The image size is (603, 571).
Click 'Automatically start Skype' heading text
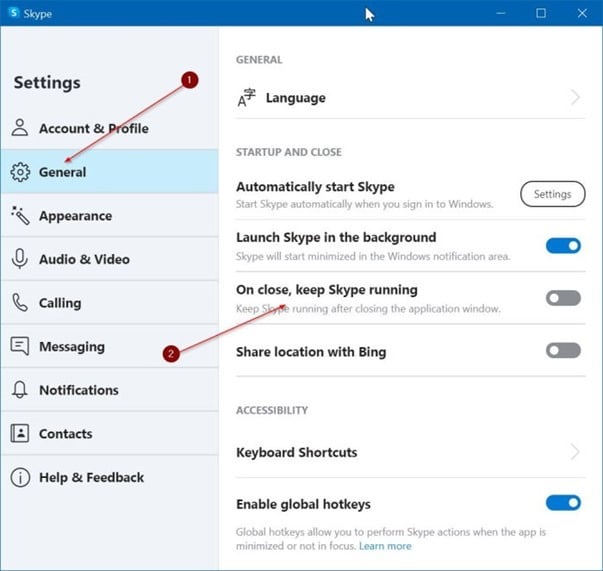[x=315, y=187]
